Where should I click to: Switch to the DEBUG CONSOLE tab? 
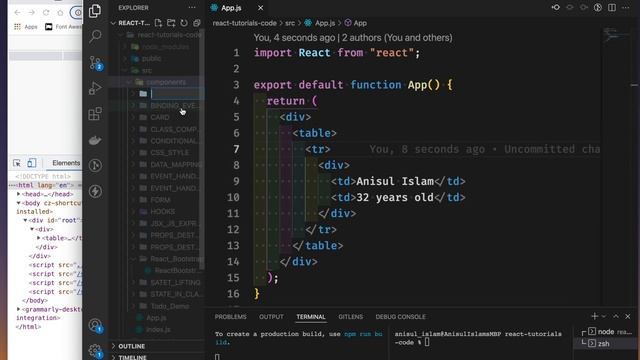[400, 317]
